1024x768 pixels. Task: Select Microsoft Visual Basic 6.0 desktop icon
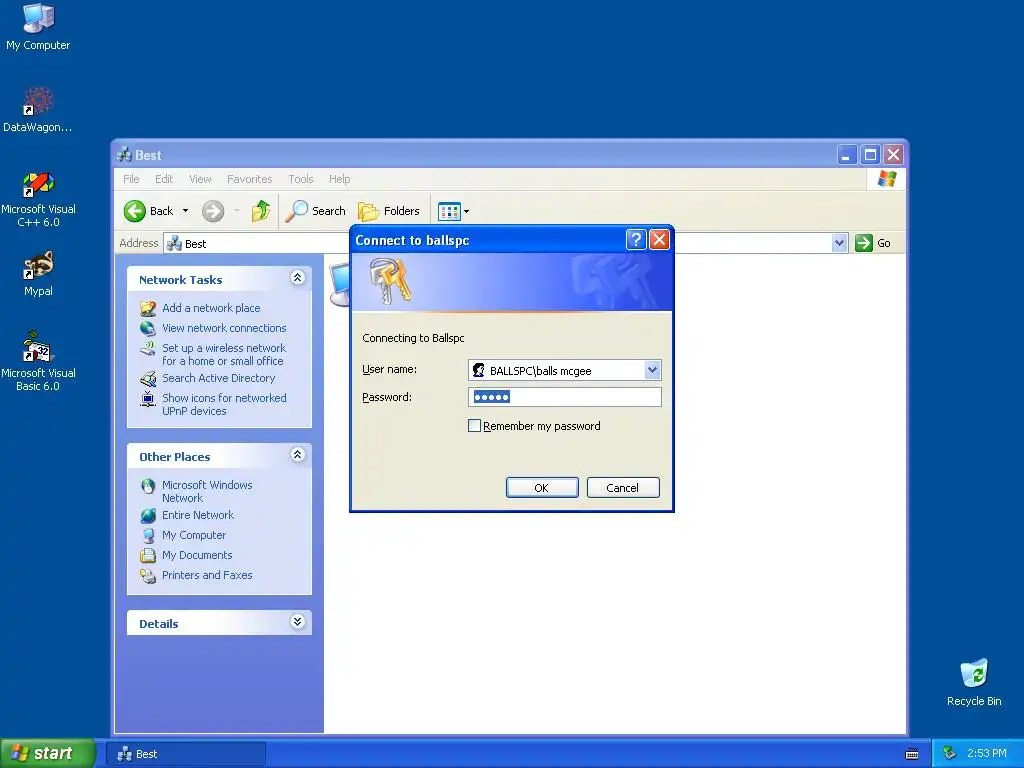click(38, 361)
